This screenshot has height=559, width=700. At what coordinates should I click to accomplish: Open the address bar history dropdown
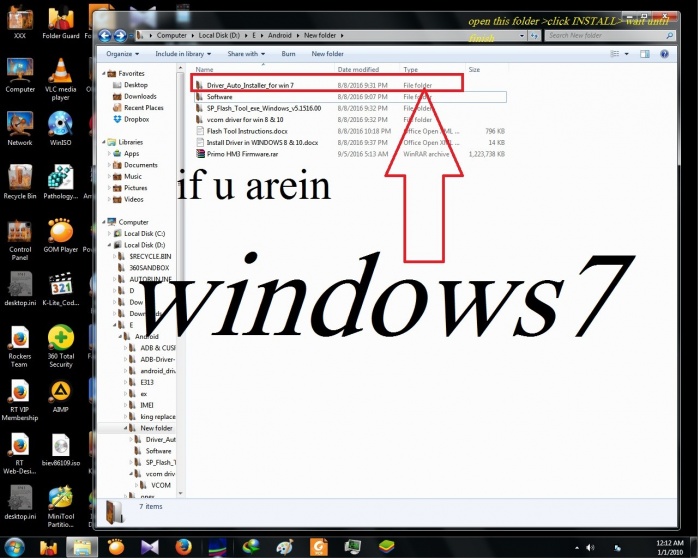point(522,36)
